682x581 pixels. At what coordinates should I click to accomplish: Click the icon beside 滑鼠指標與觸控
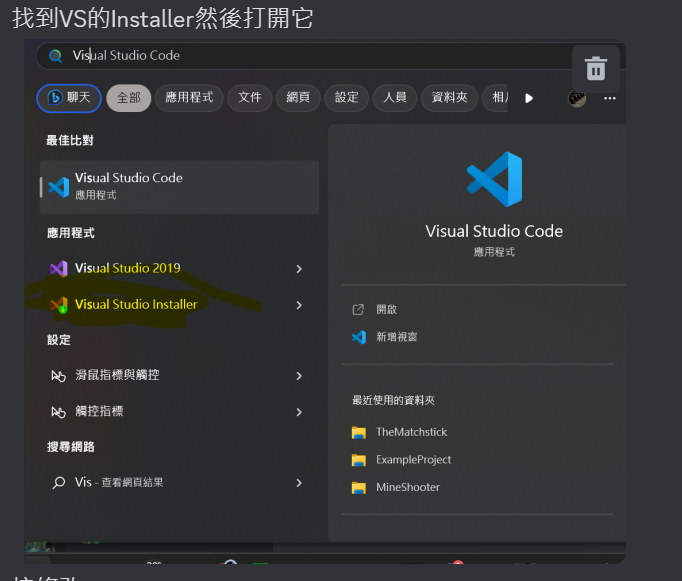(58, 376)
